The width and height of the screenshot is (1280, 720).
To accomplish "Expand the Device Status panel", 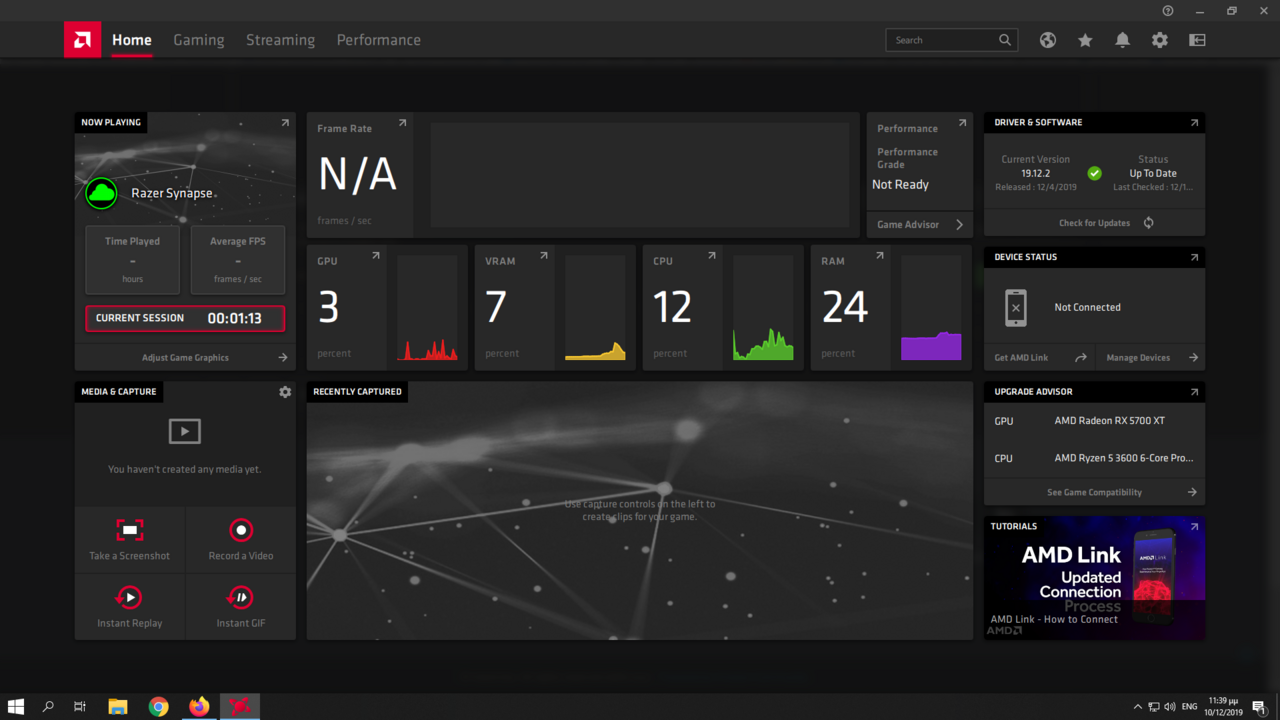I will [1194, 257].
